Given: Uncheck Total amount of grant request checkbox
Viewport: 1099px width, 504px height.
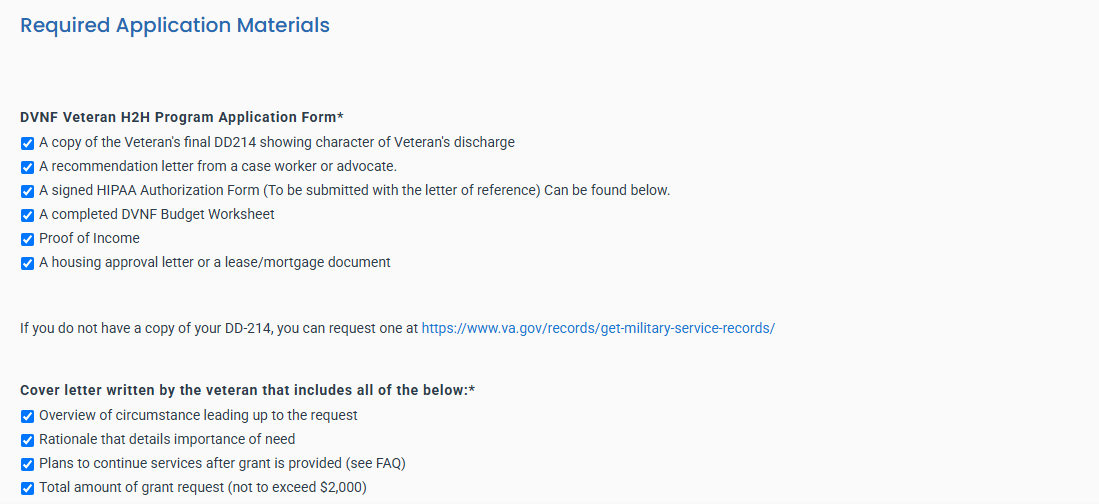Looking at the screenshot, I should [x=27, y=489].
